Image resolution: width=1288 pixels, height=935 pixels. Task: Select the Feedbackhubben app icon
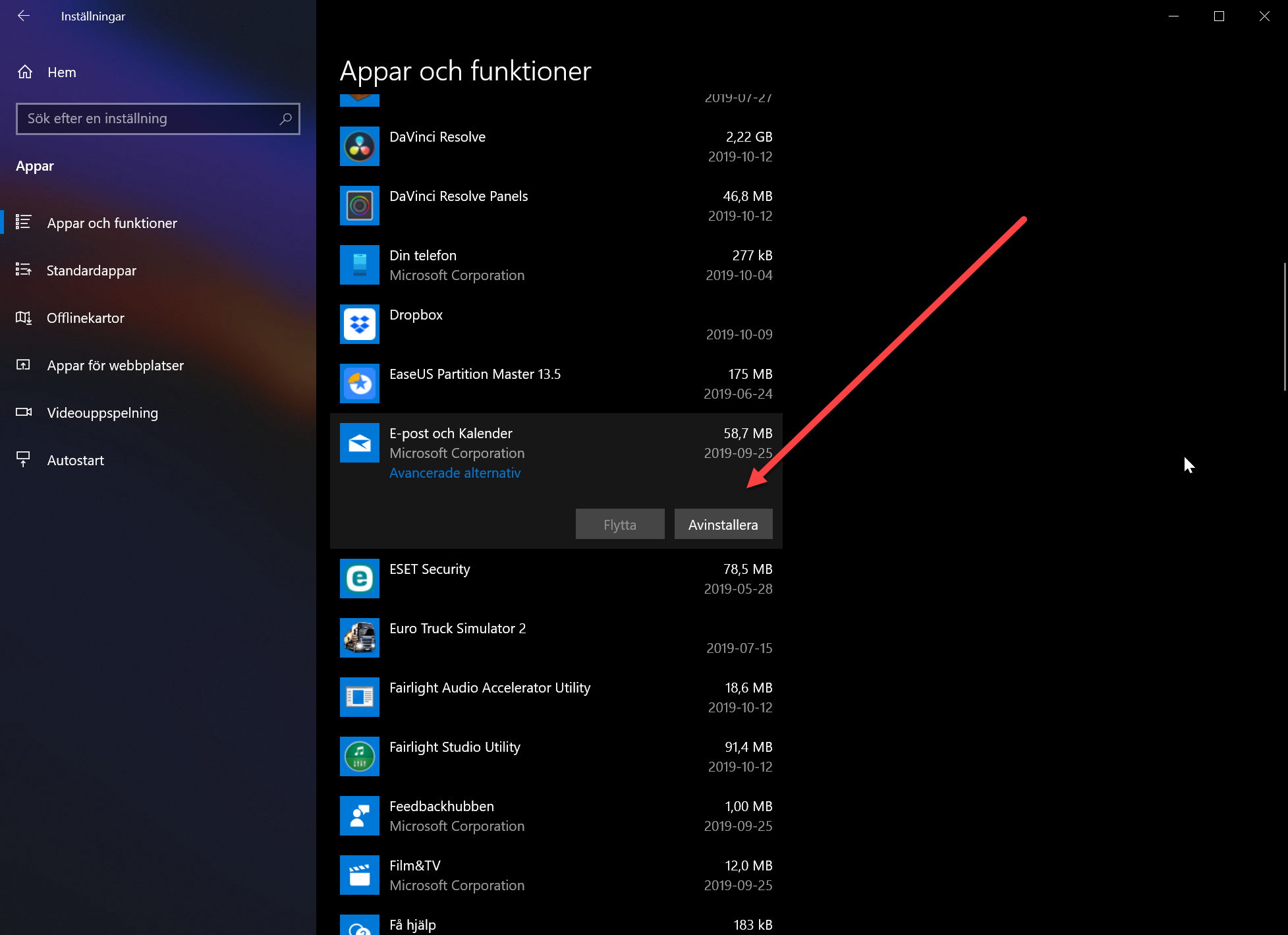(x=360, y=816)
